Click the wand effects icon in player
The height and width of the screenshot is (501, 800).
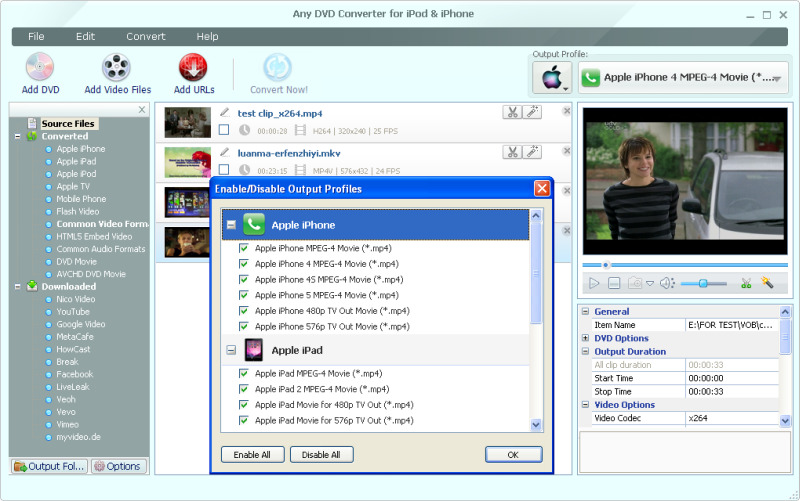(x=767, y=282)
